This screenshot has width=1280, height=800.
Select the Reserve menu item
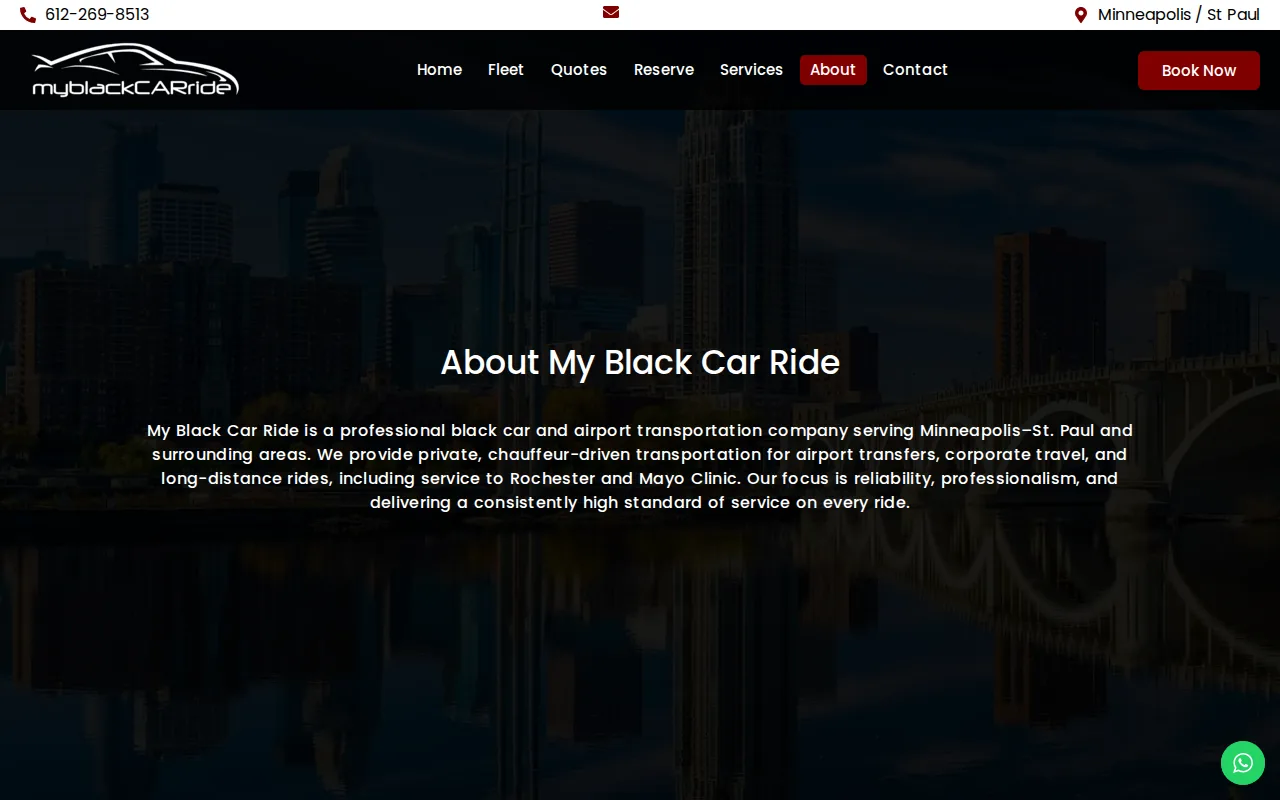pos(664,70)
